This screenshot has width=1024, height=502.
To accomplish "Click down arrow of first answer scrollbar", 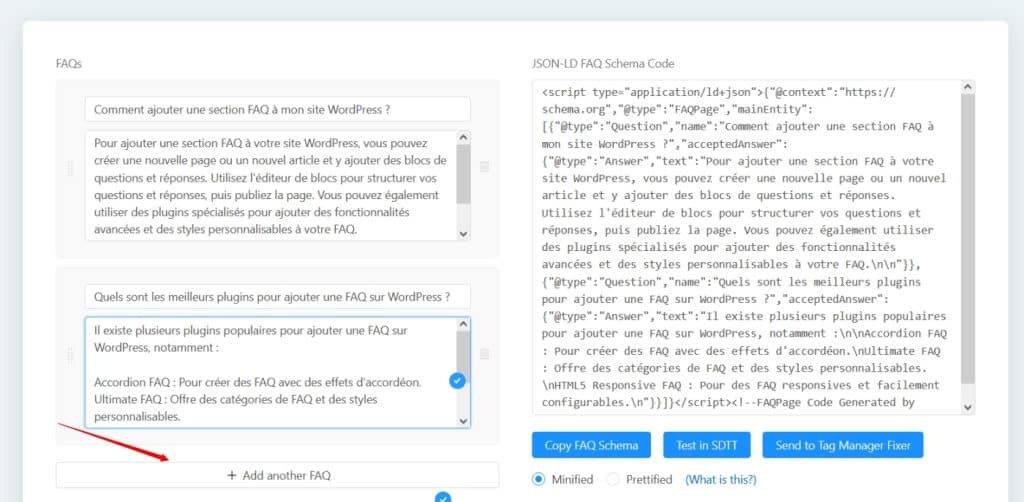I will tap(463, 234).
